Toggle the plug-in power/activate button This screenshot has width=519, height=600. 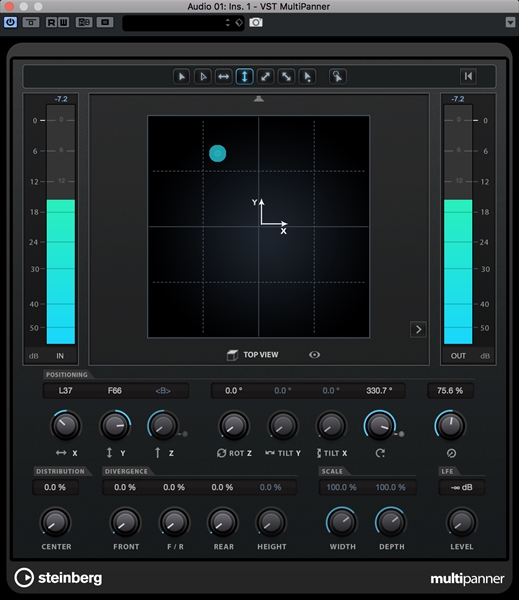pos(10,22)
